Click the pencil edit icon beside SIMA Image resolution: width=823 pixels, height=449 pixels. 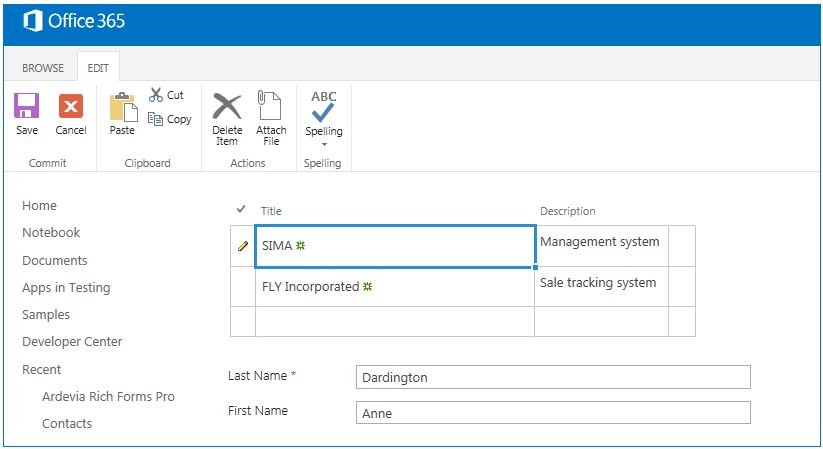[243, 246]
